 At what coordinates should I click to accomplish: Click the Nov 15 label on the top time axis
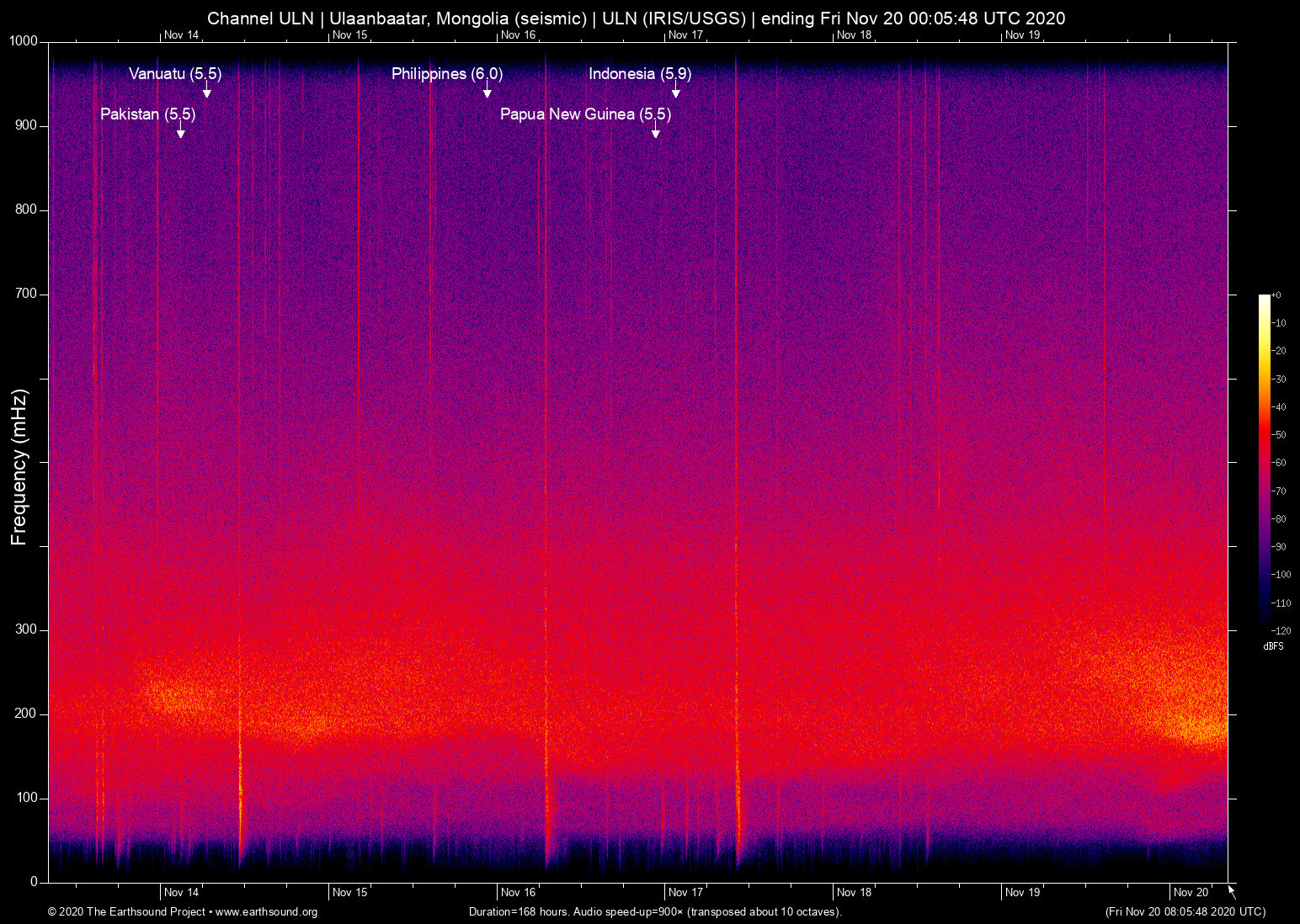(349, 35)
